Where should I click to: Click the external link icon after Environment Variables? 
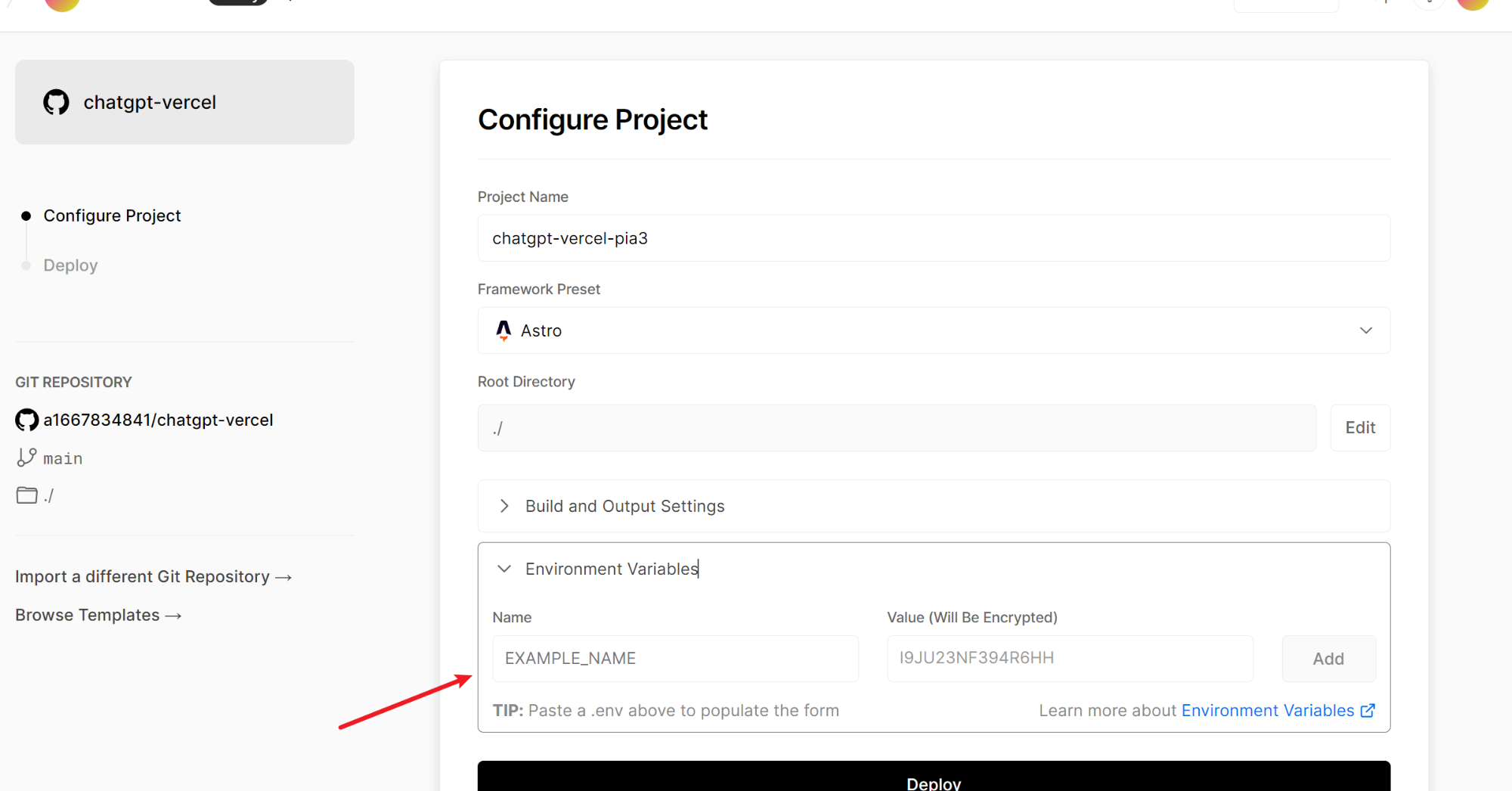[1368, 711]
